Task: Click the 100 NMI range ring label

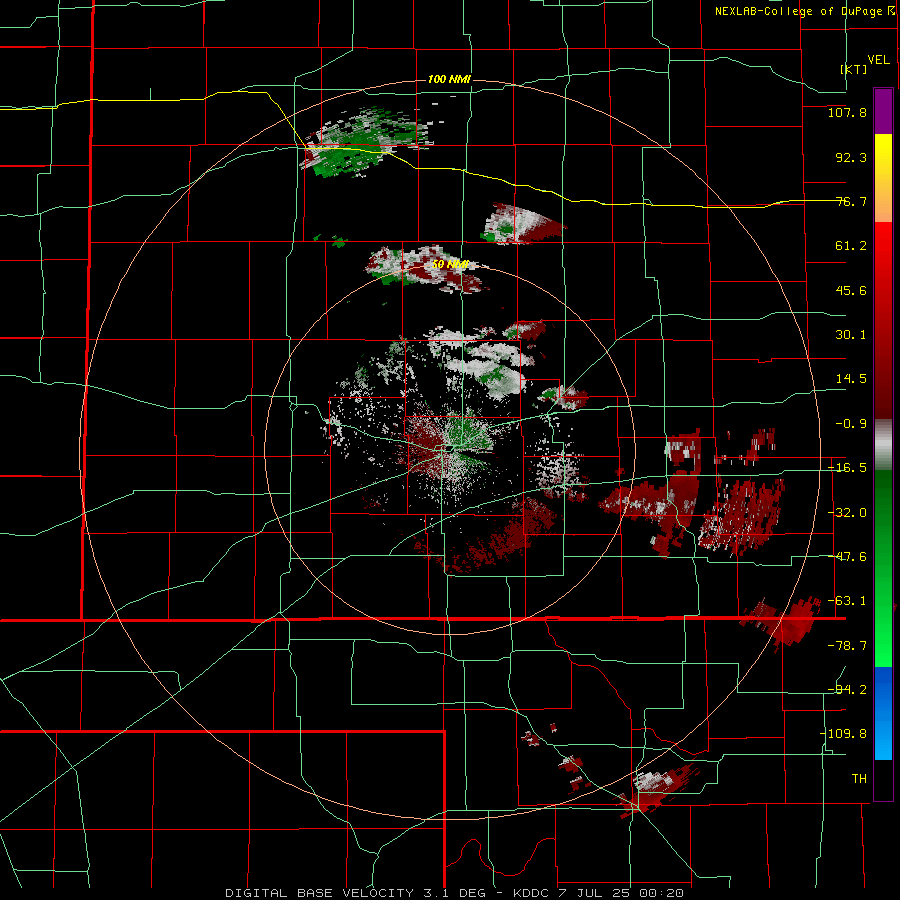Action: coord(449,79)
